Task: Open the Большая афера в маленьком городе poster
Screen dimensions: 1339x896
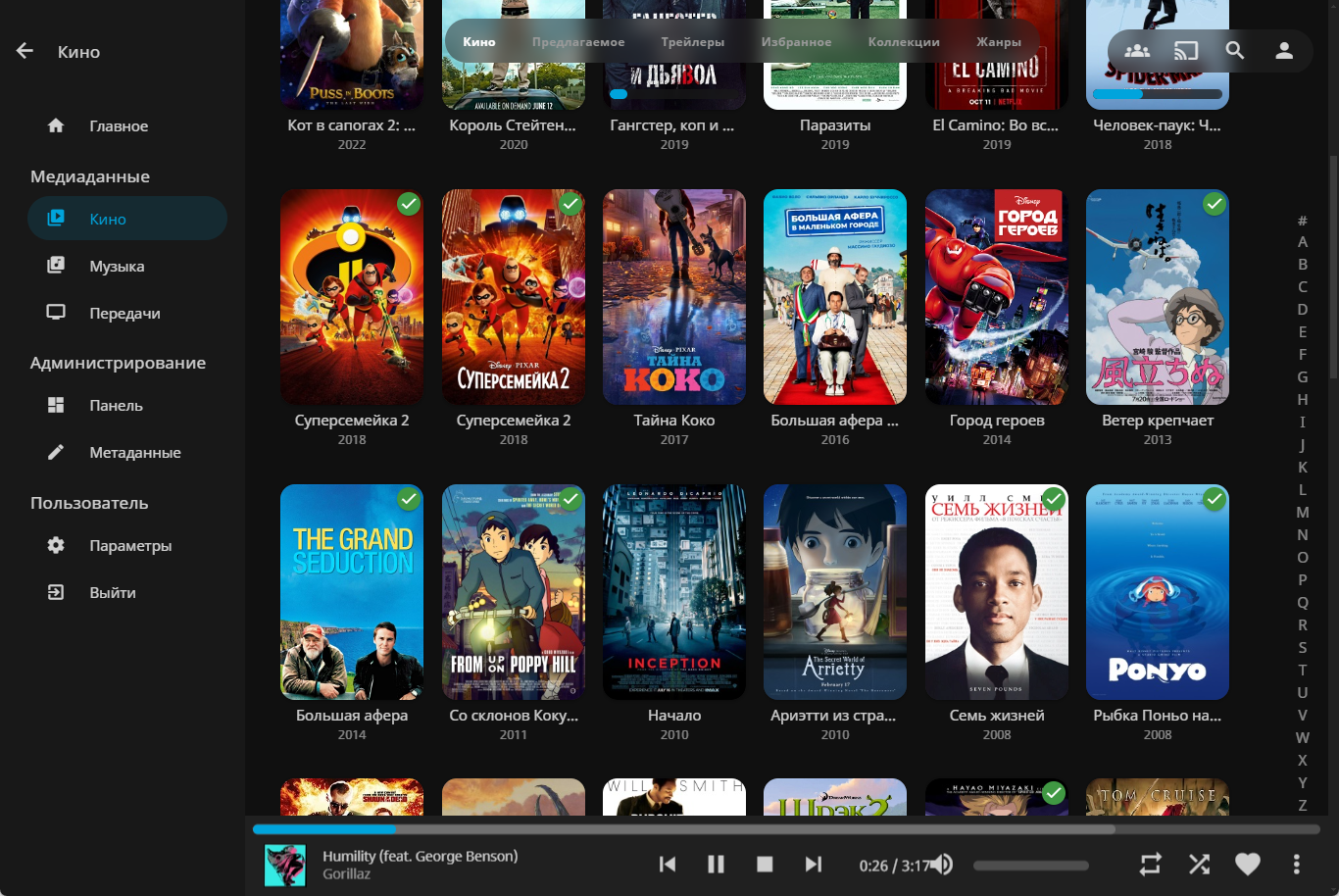Action: [835, 297]
